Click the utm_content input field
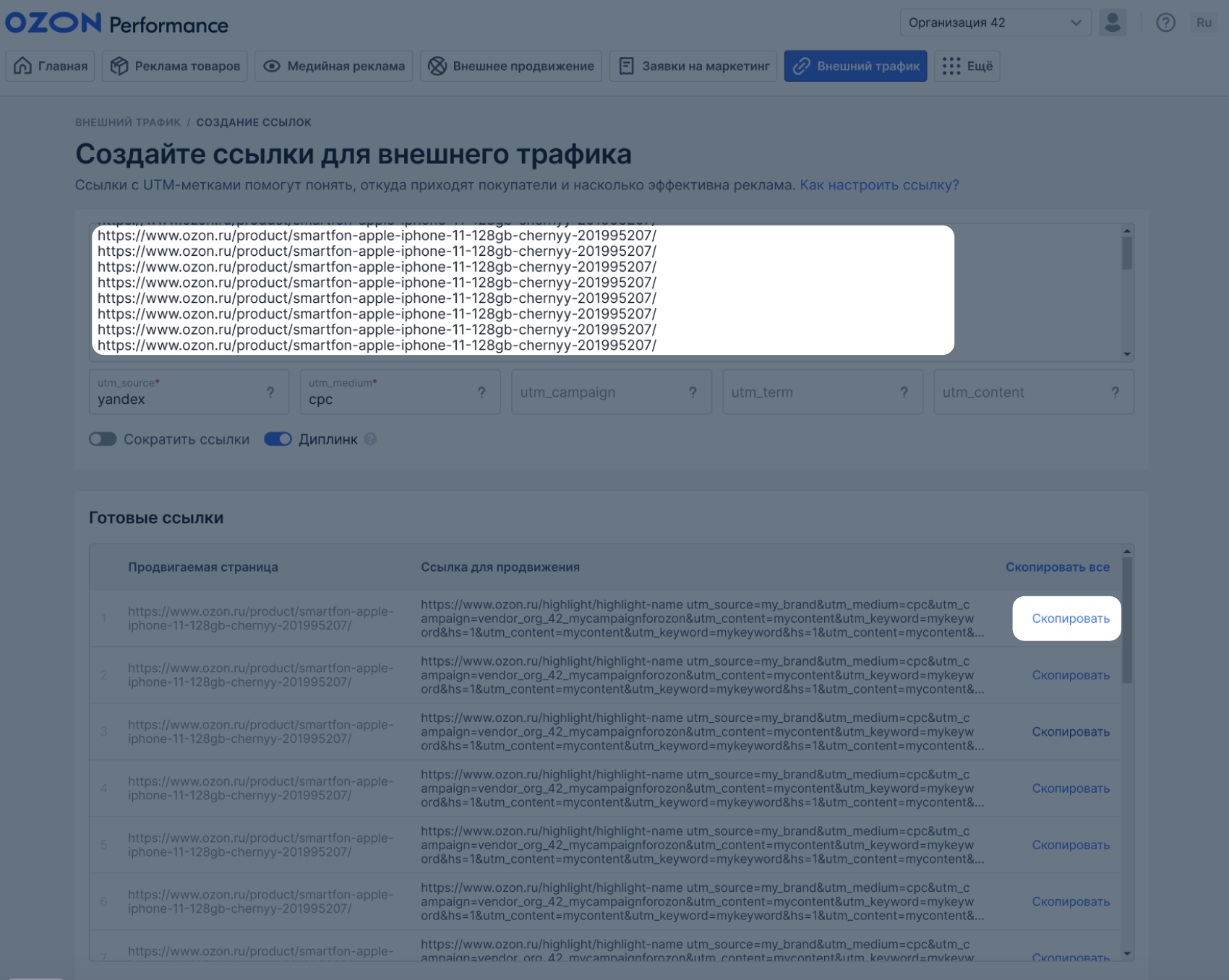 (x=1033, y=392)
